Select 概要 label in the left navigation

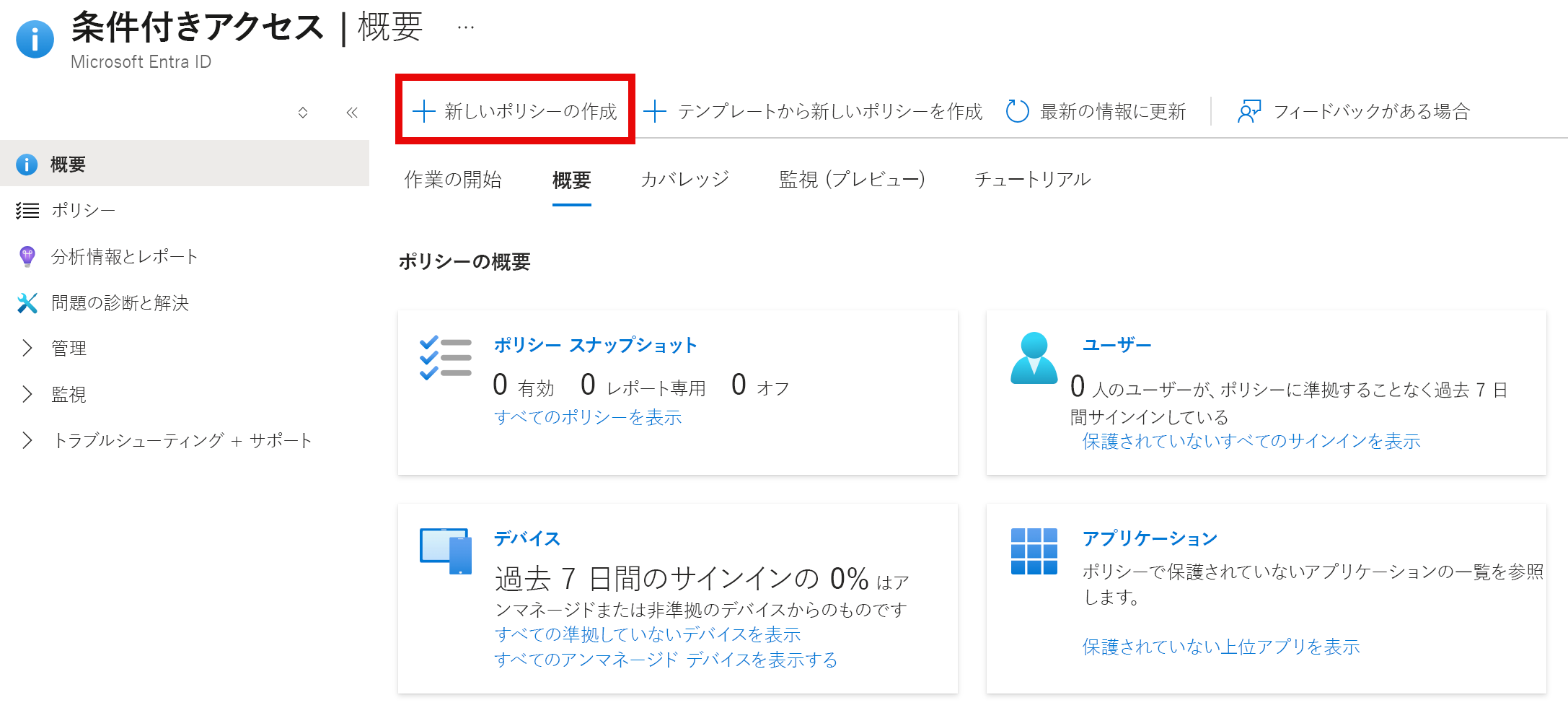click(x=68, y=165)
